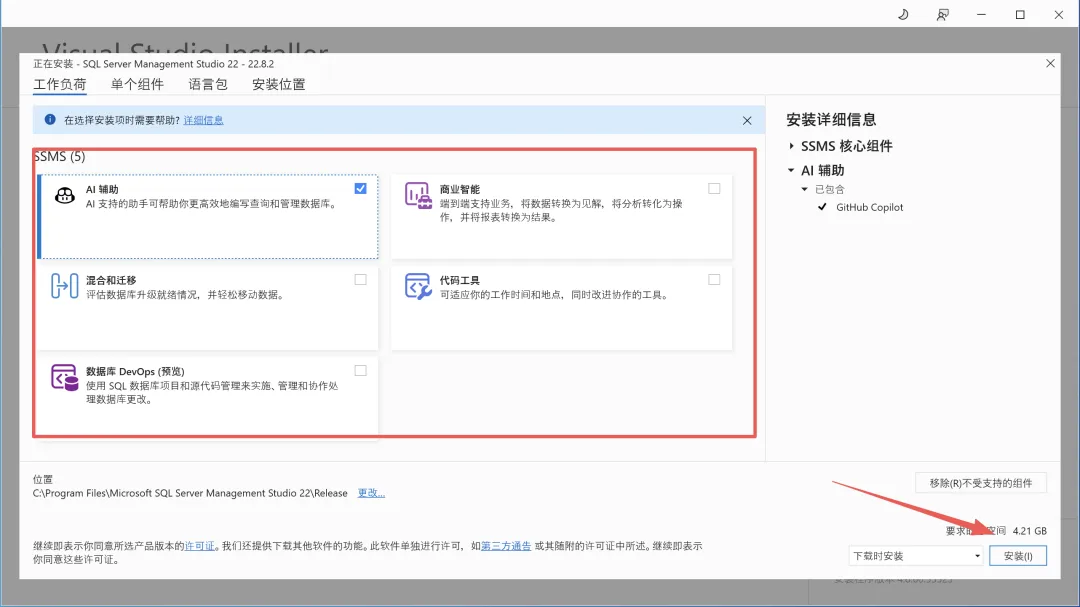Click the 数据库 DevOps workload icon
This screenshot has width=1080, height=607.
[x=65, y=378]
